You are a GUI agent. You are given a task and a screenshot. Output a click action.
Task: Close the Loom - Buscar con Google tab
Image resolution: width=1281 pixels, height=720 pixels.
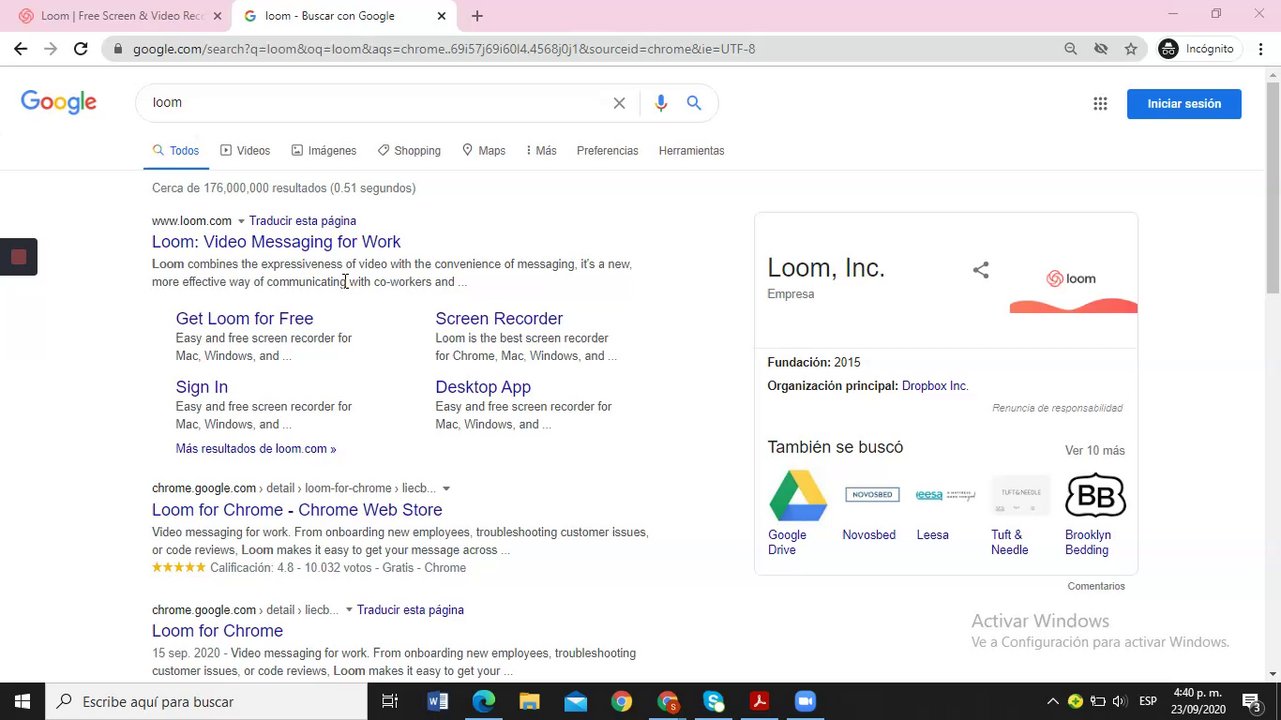click(x=442, y=16)
